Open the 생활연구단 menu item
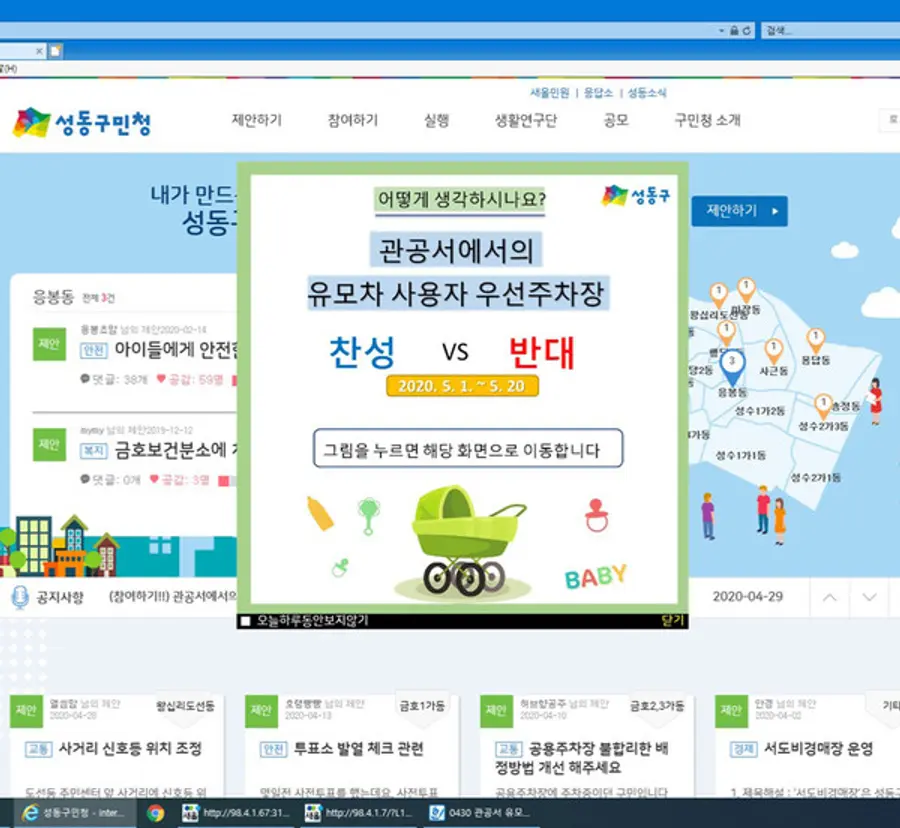 click(x=526, y=120)
